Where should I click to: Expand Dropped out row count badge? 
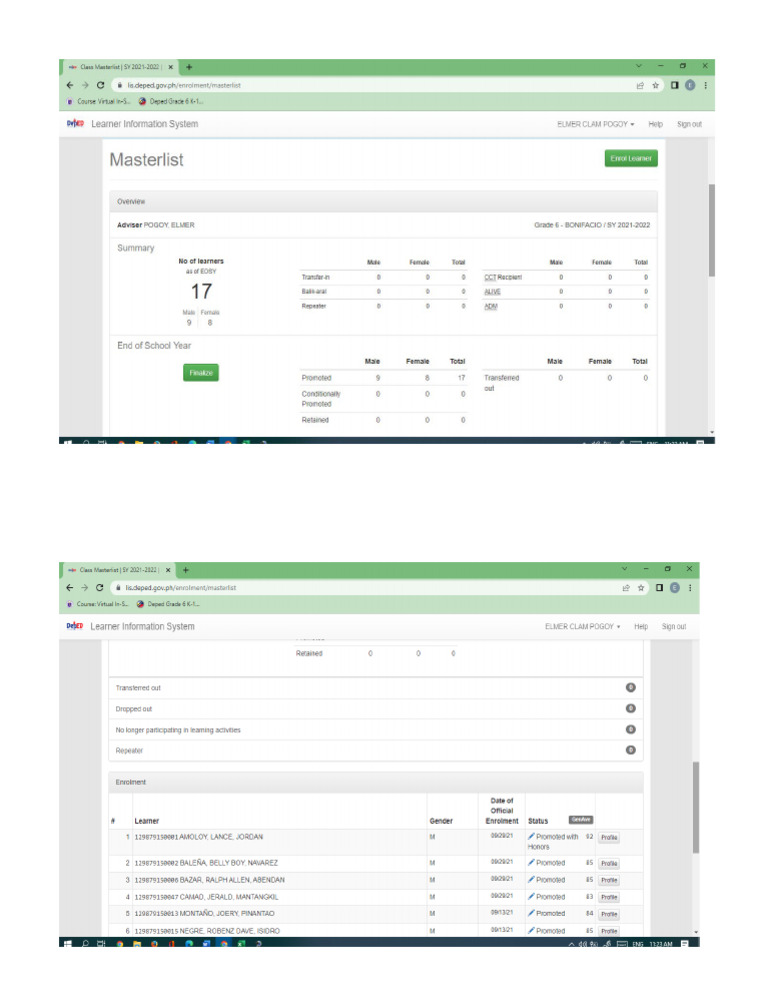coord(631,708)
